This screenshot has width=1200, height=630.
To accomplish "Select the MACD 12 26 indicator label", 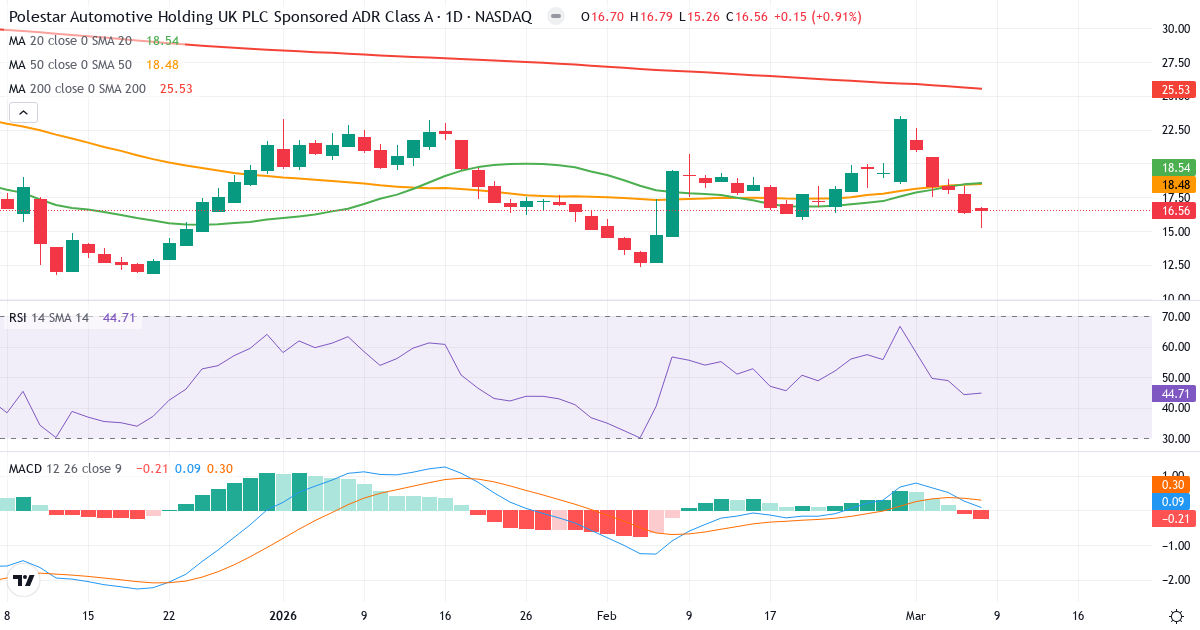I will pos(58,466).
